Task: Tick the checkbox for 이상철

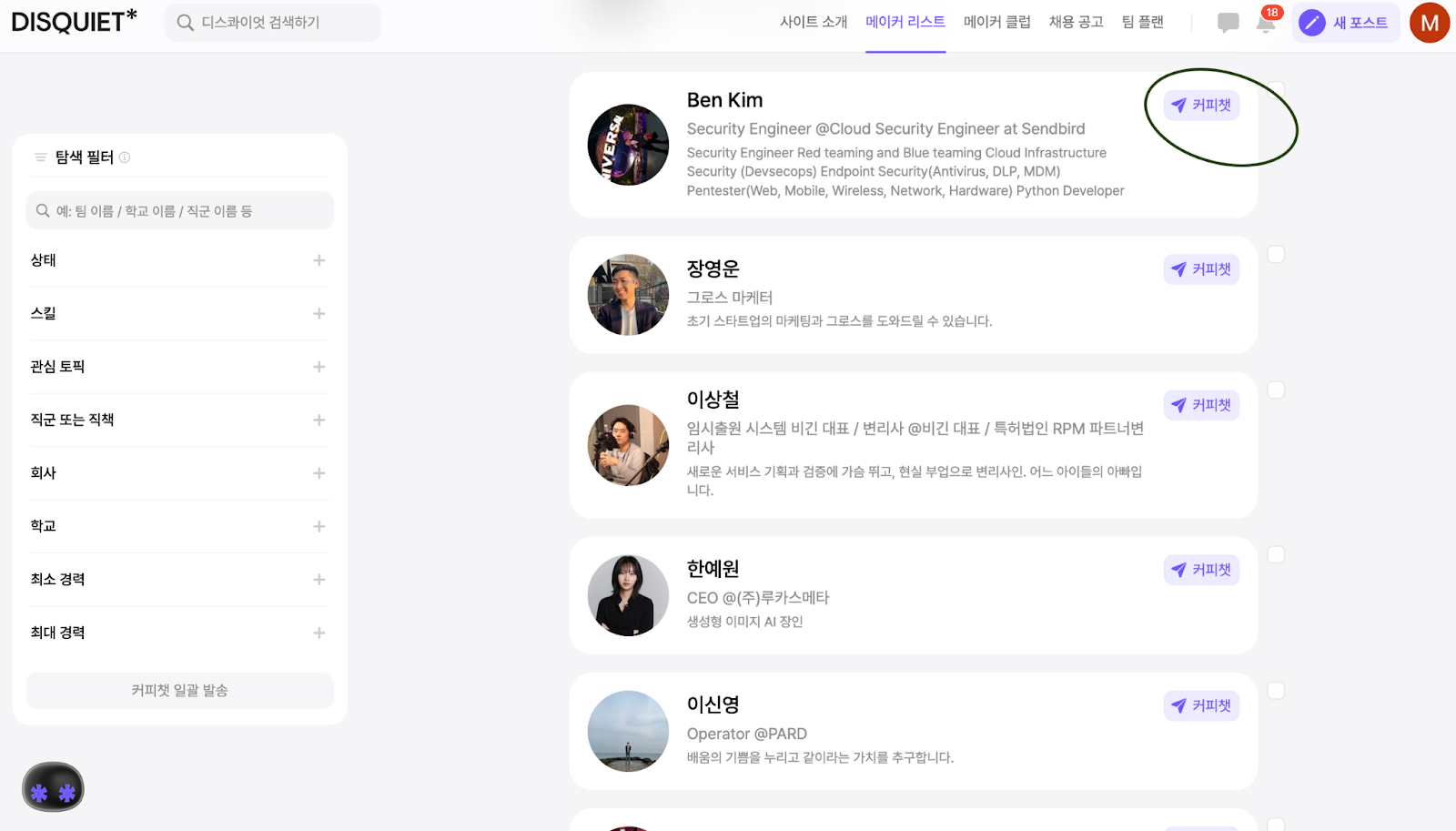Action: (x=1276, y=390)
